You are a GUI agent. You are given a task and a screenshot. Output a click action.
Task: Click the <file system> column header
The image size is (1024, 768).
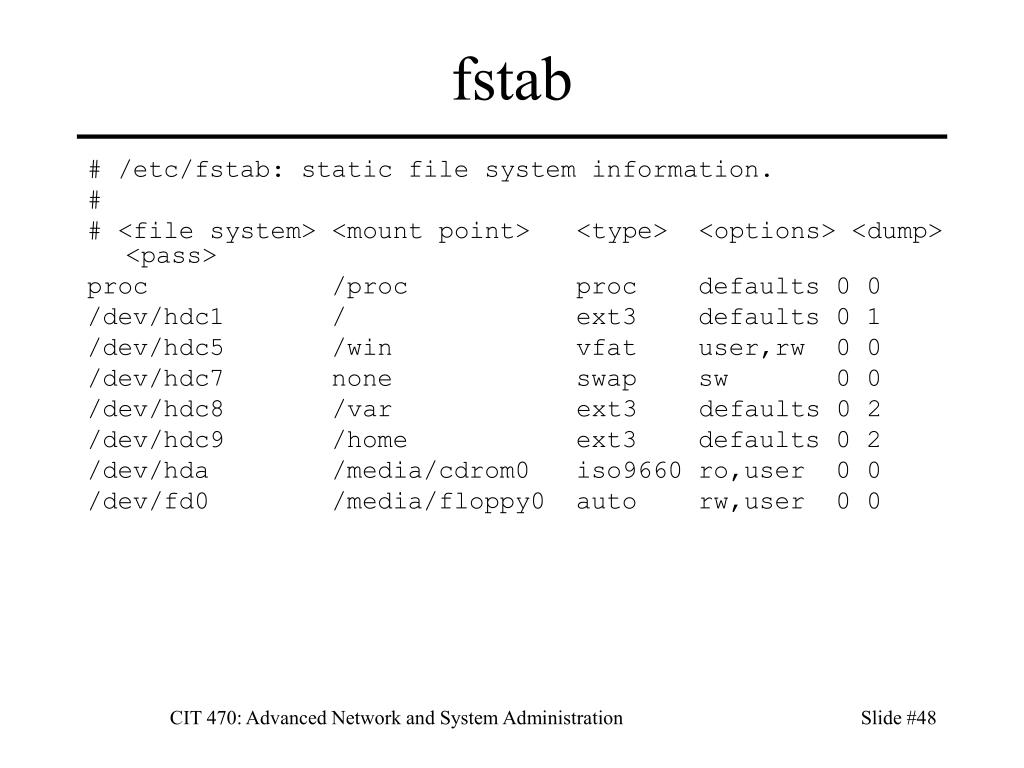click(x=217, y=231)
